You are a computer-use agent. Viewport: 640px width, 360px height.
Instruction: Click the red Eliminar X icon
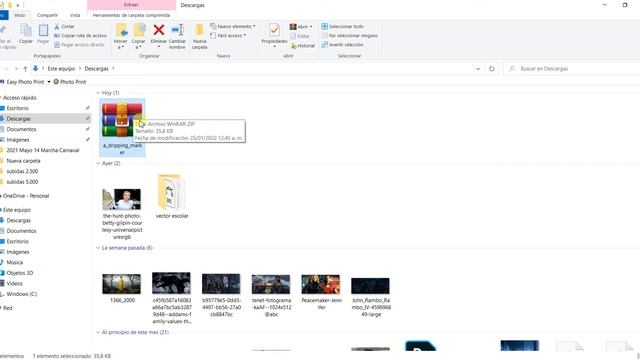[159, 30]
